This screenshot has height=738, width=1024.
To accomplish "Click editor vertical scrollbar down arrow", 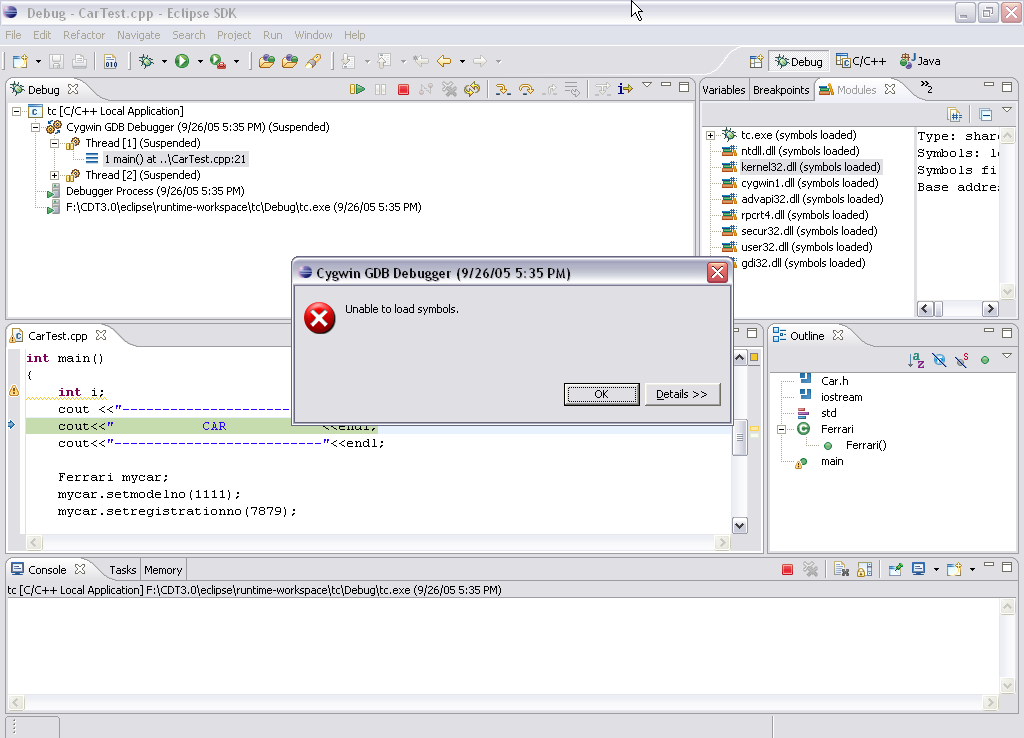I will [739, 526].
